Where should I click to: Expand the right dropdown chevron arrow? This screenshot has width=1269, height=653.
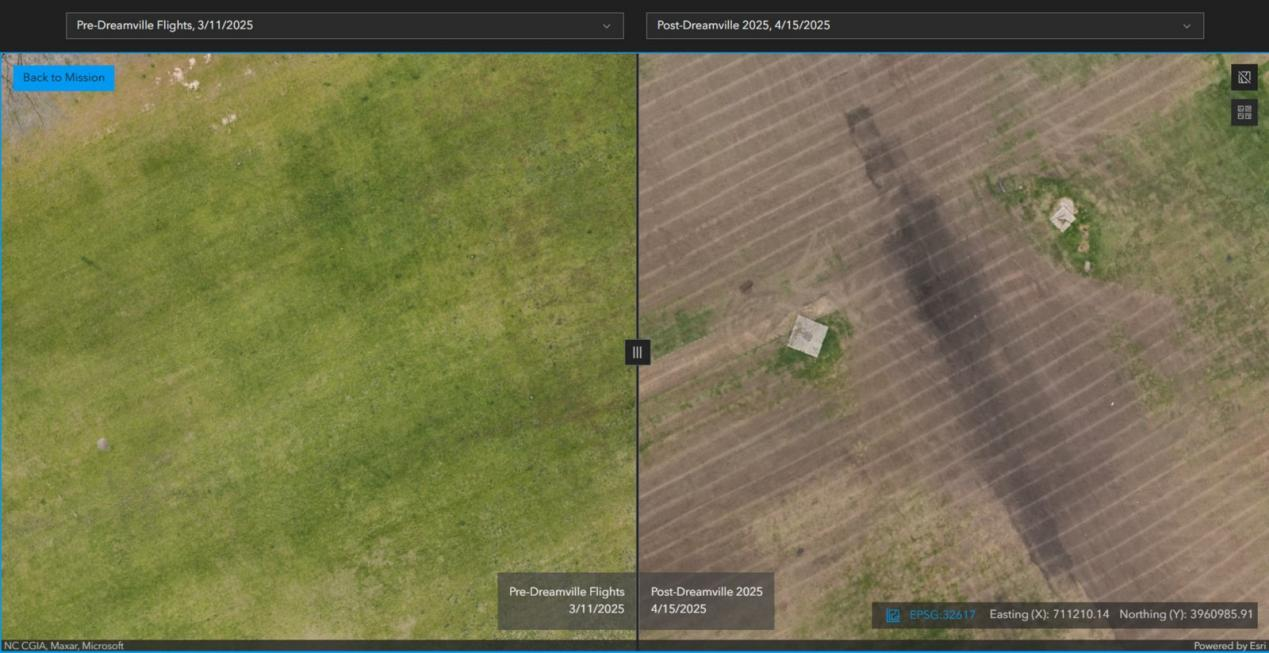click(1187, 26)
